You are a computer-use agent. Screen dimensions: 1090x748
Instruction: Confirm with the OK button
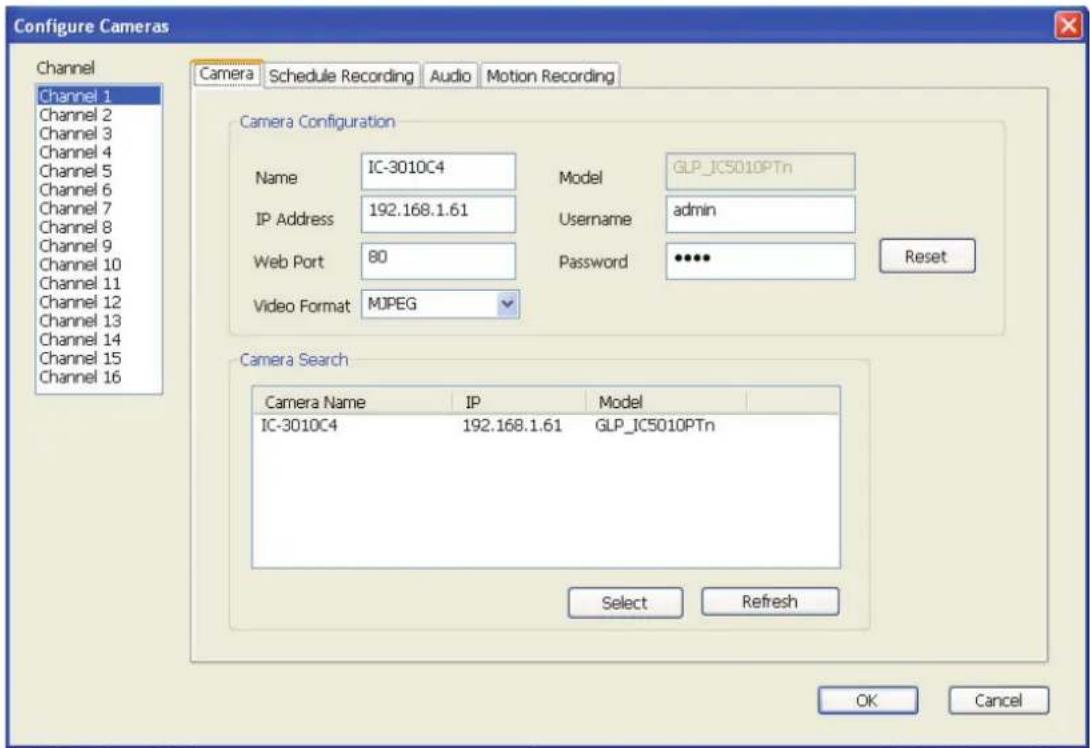(x=867, y=701)
